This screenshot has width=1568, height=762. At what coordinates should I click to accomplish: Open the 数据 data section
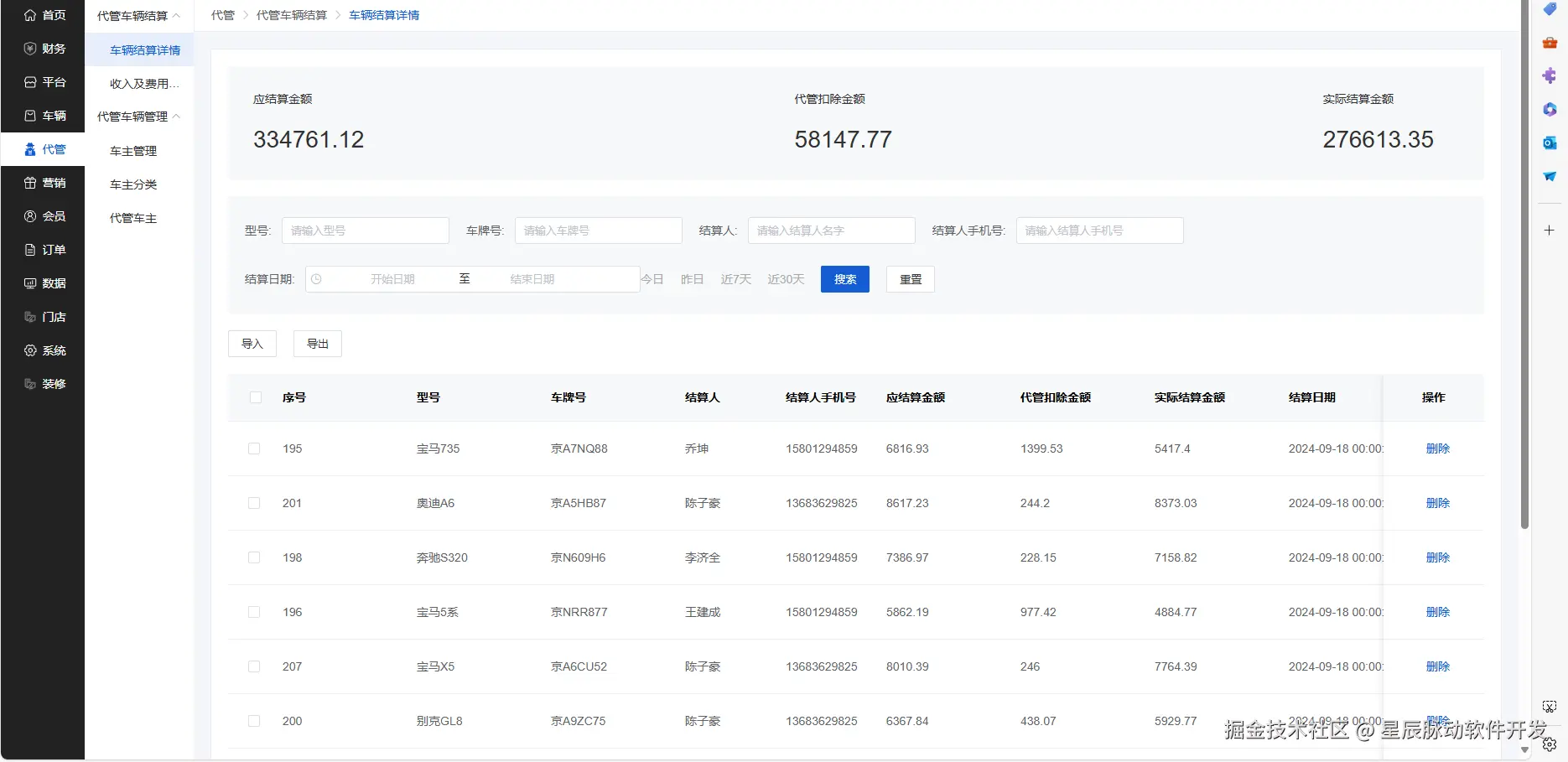[43, 283]
